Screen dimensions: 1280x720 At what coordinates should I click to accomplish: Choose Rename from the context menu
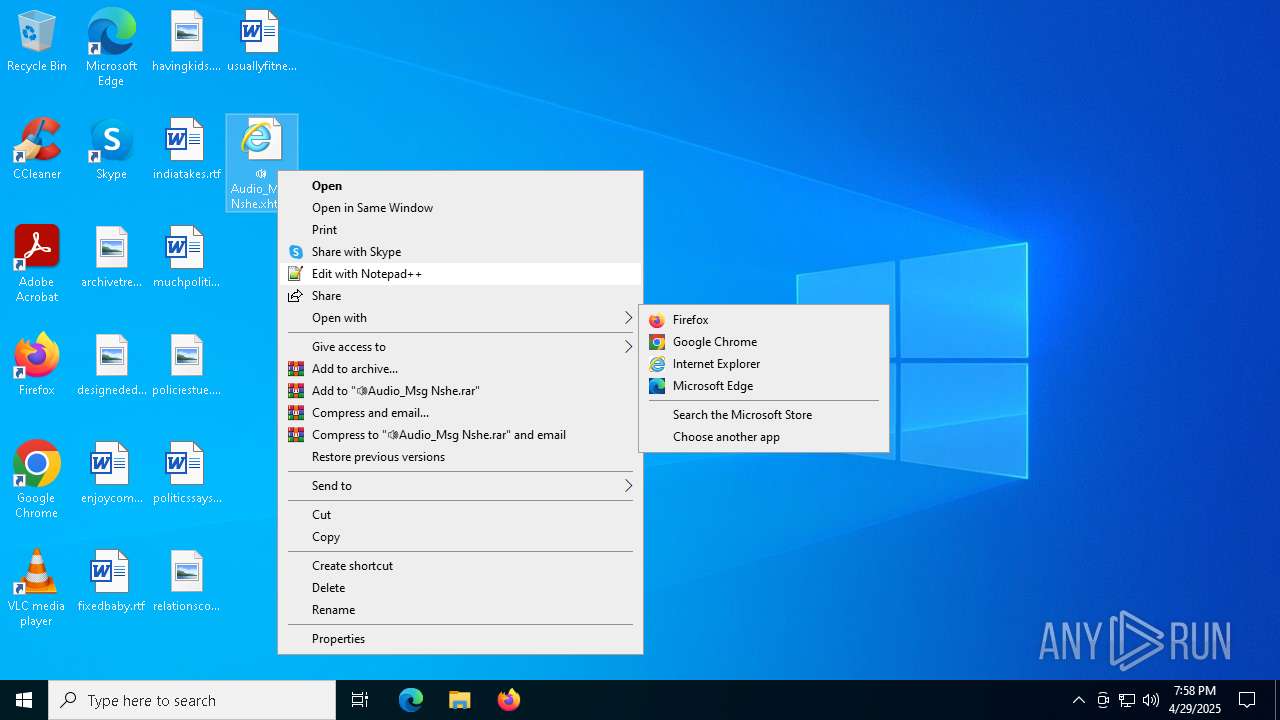(x=460, y=610)
